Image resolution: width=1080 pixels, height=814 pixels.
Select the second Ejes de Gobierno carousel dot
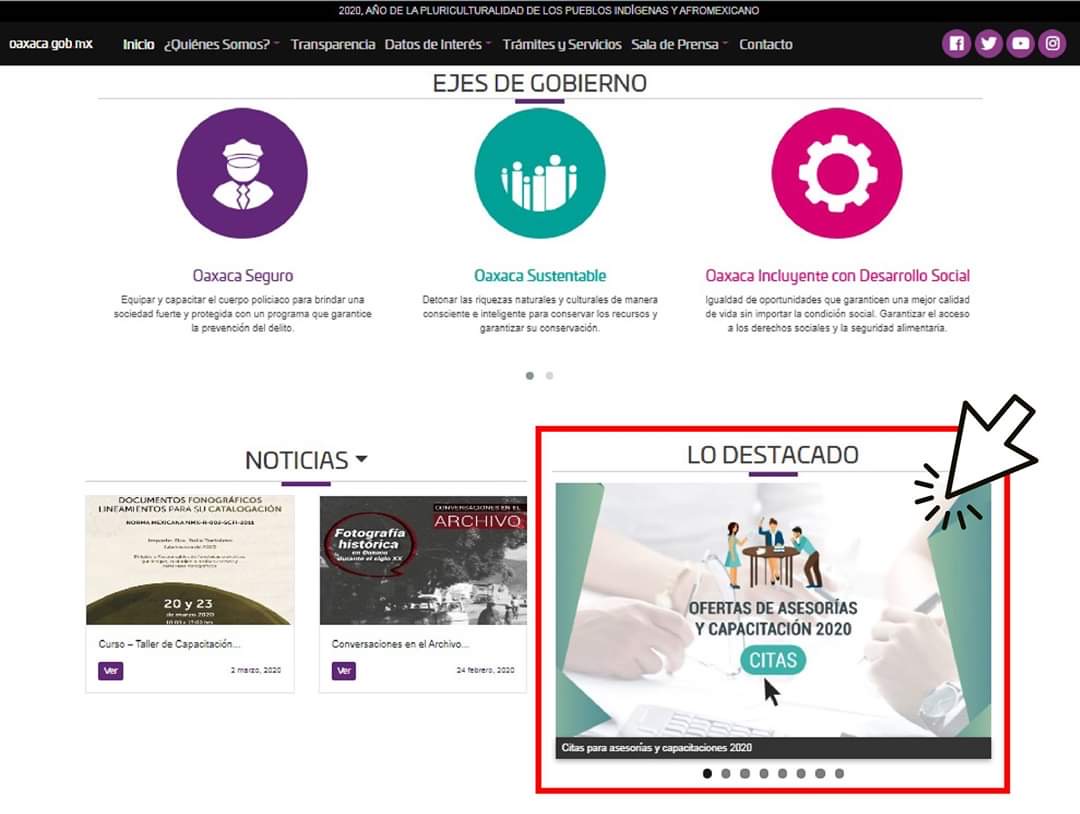click(x=550, y=376)
